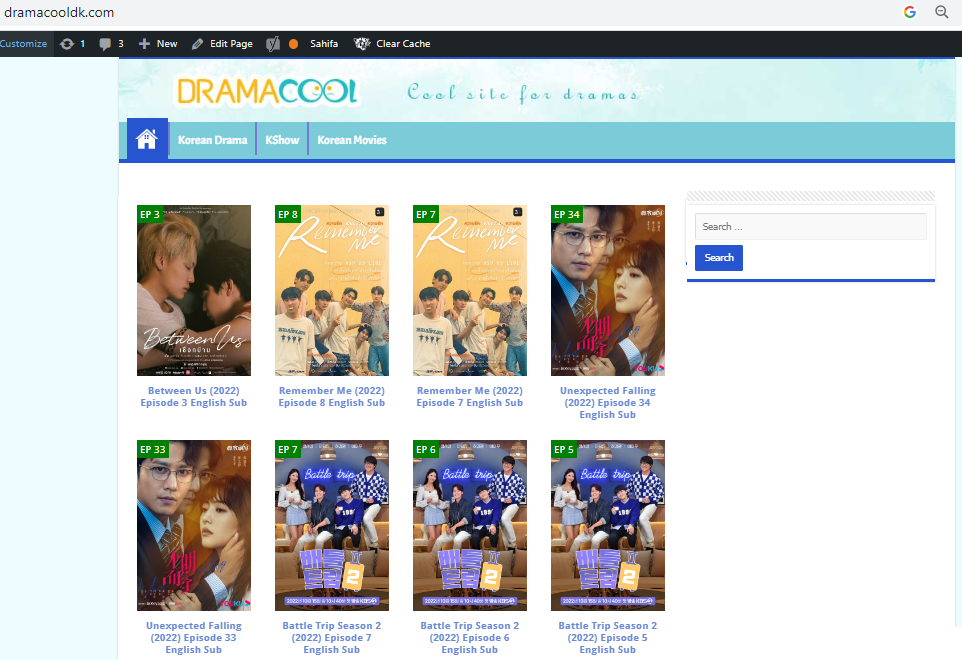Check the WordPress updates icon showing 1

pos(68,43)
